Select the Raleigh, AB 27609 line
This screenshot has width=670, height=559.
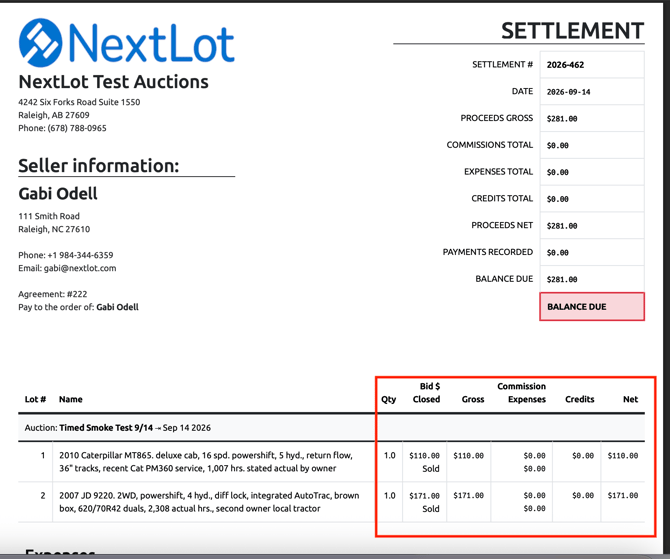[54, 115]
